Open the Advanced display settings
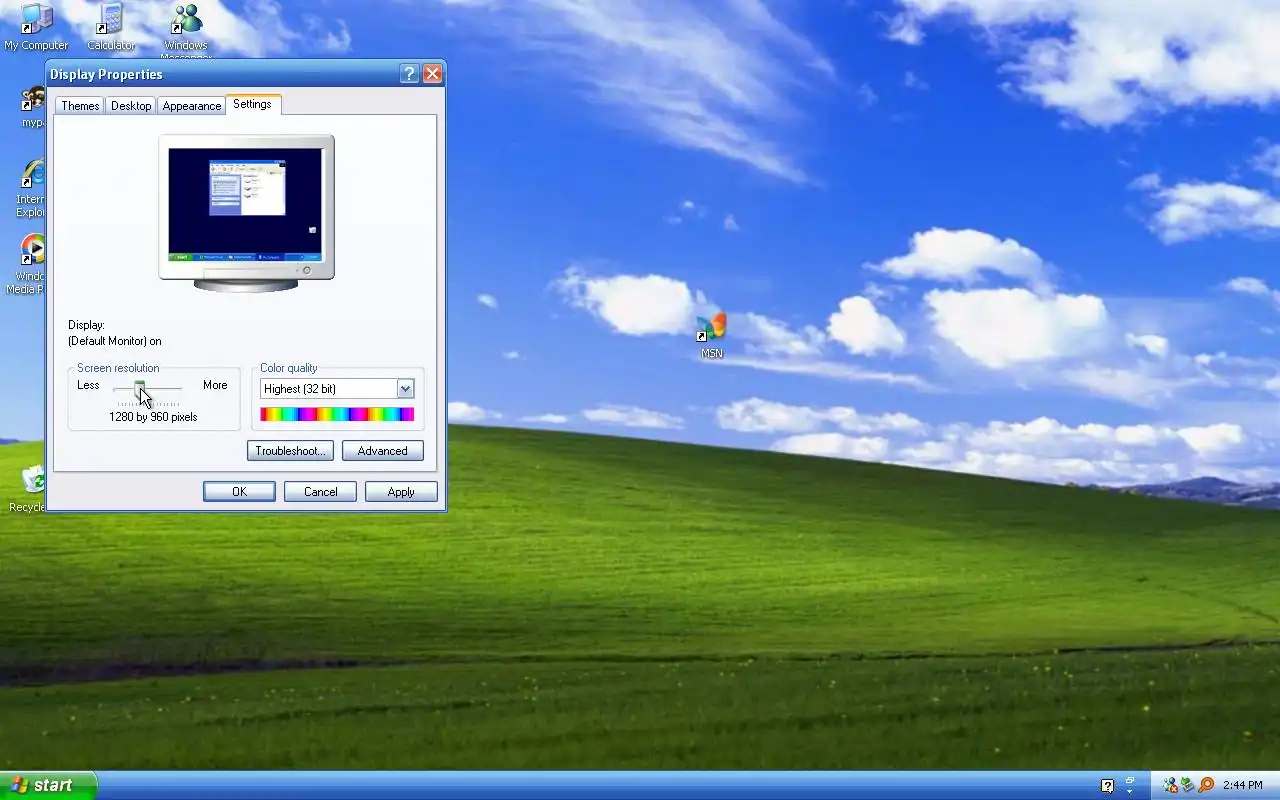 pyautogui.click(x=382, y=451)
